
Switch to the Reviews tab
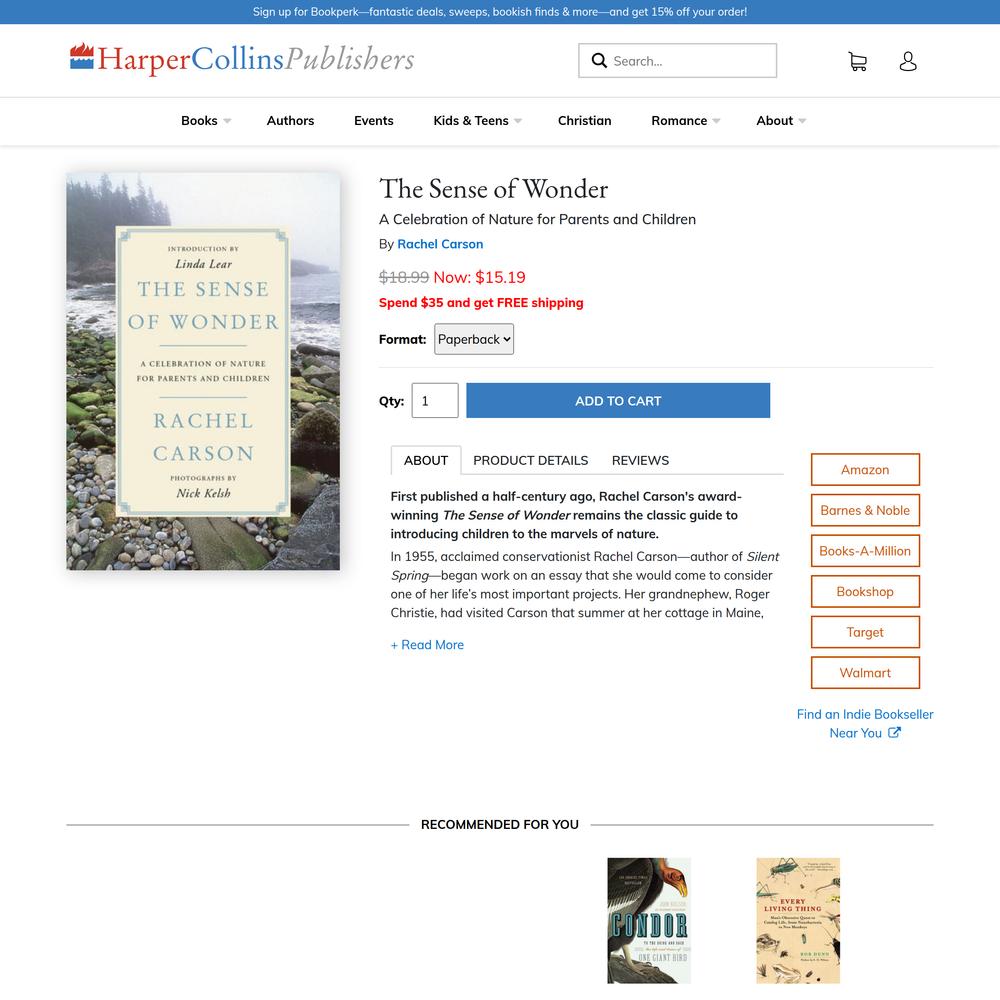[640, 460]
